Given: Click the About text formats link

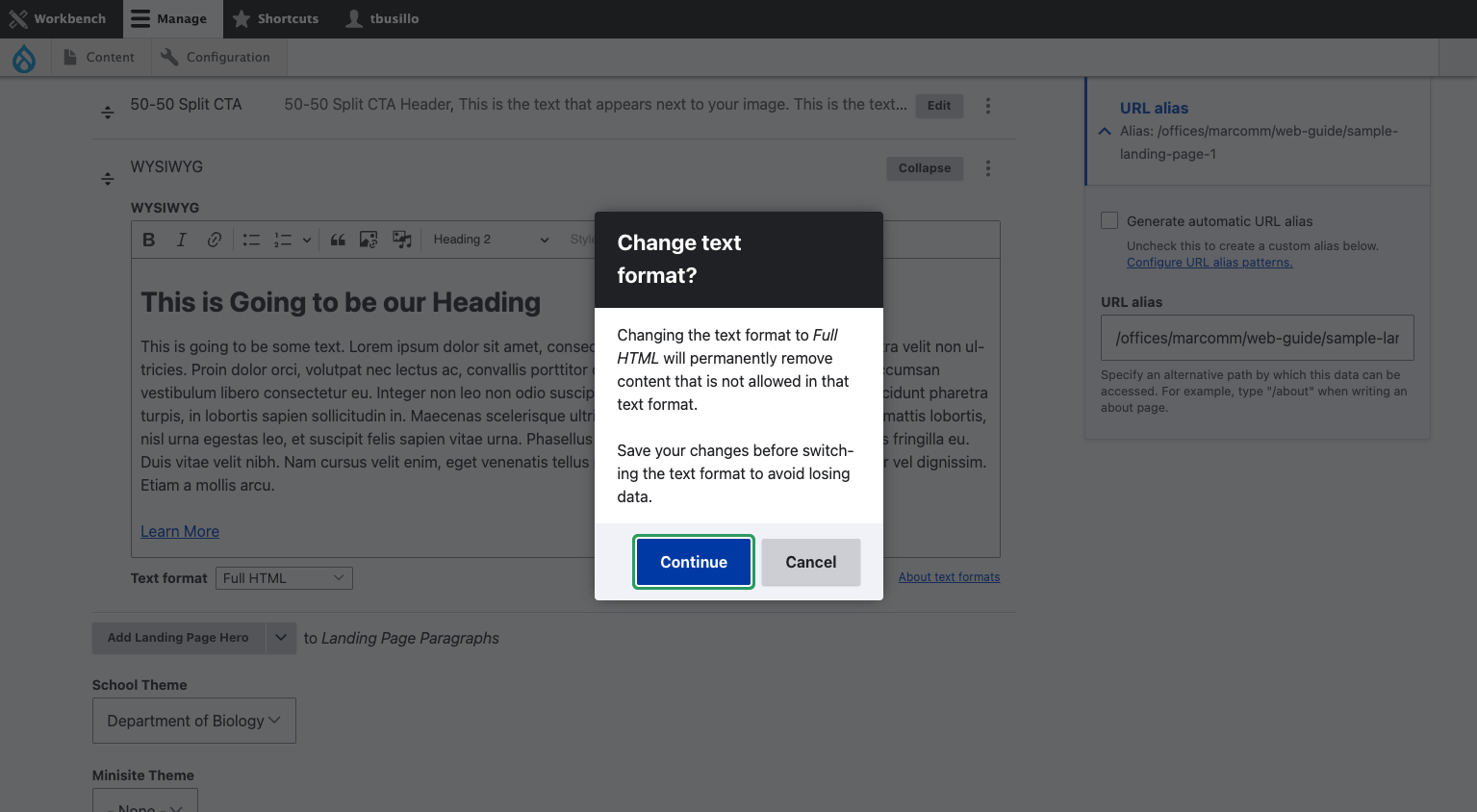Looking at the screenshot, I should click(x=949, y=577).
